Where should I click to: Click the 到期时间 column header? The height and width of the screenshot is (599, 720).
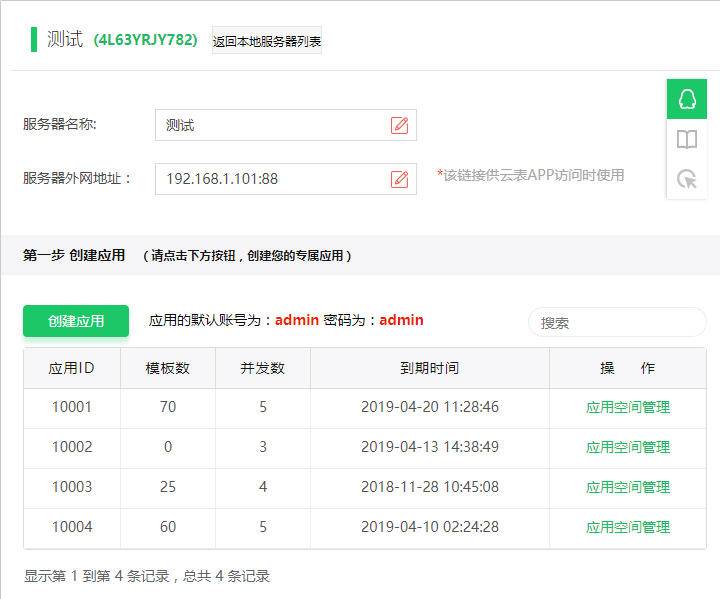point(430,368)
